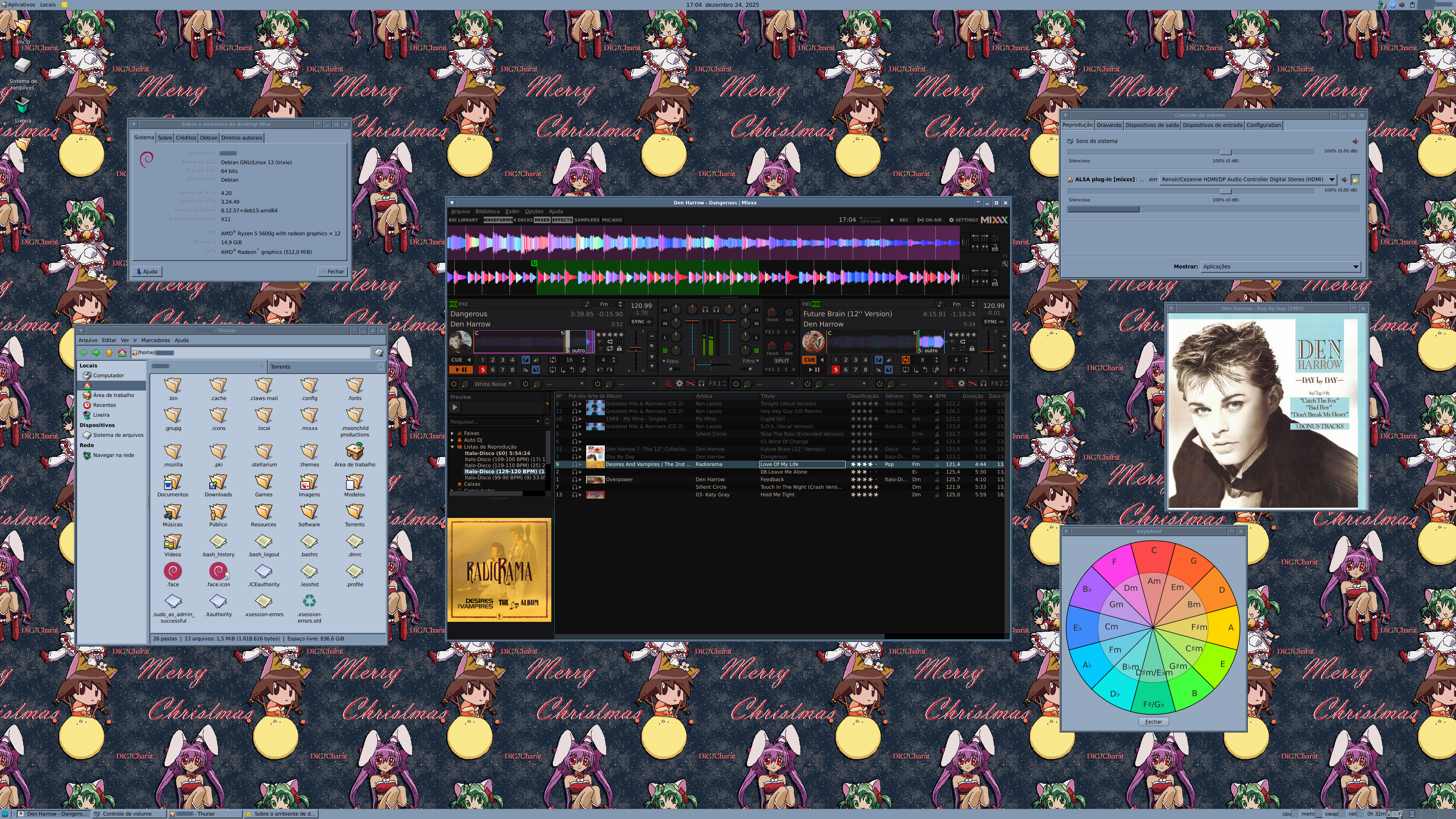
Task: Enable first effect power button in FX1
Action: pyautogui.click(x=453, y=384)
